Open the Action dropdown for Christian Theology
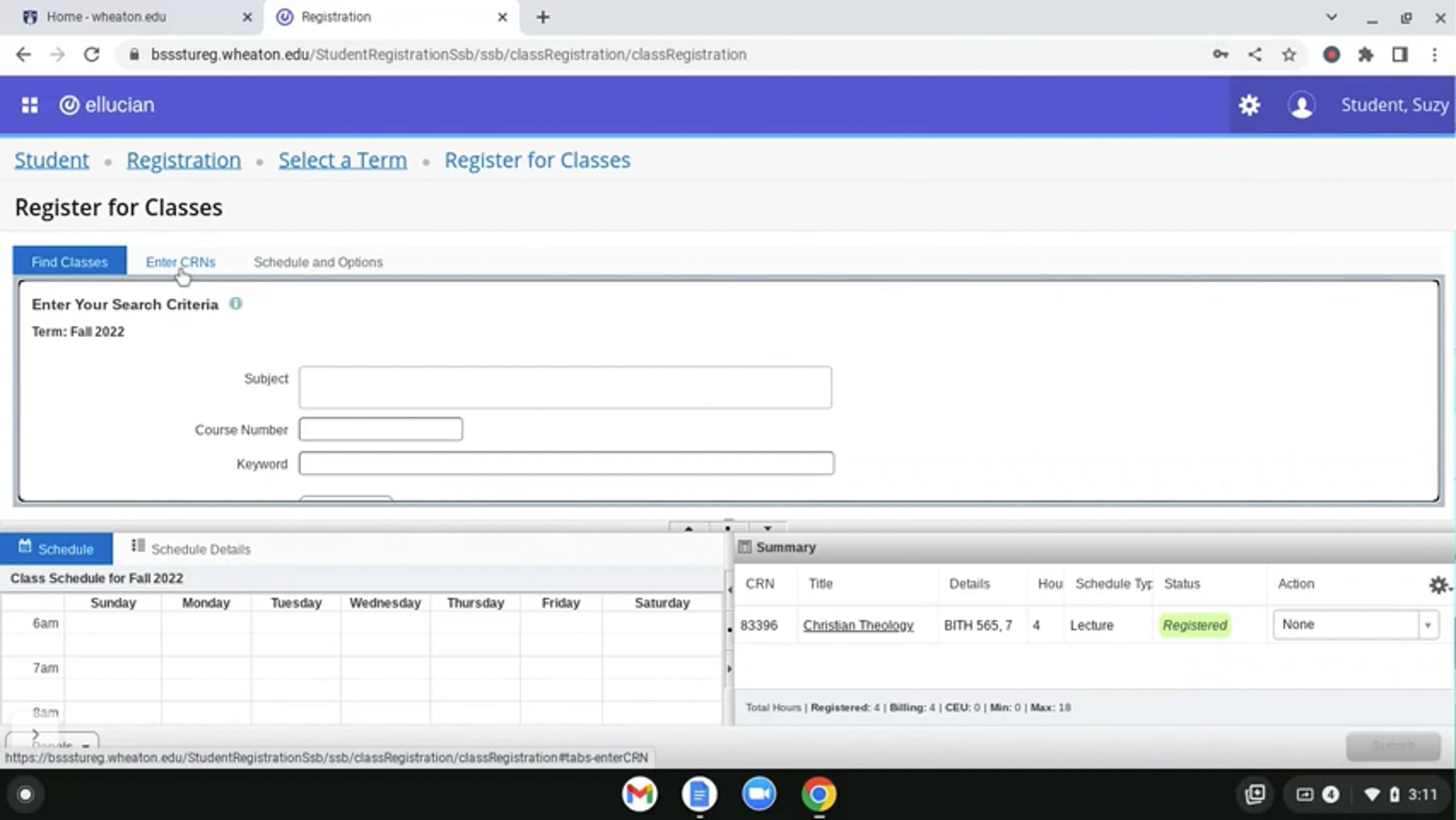This screenshot has height=820, width=1456. point(1356,625)
